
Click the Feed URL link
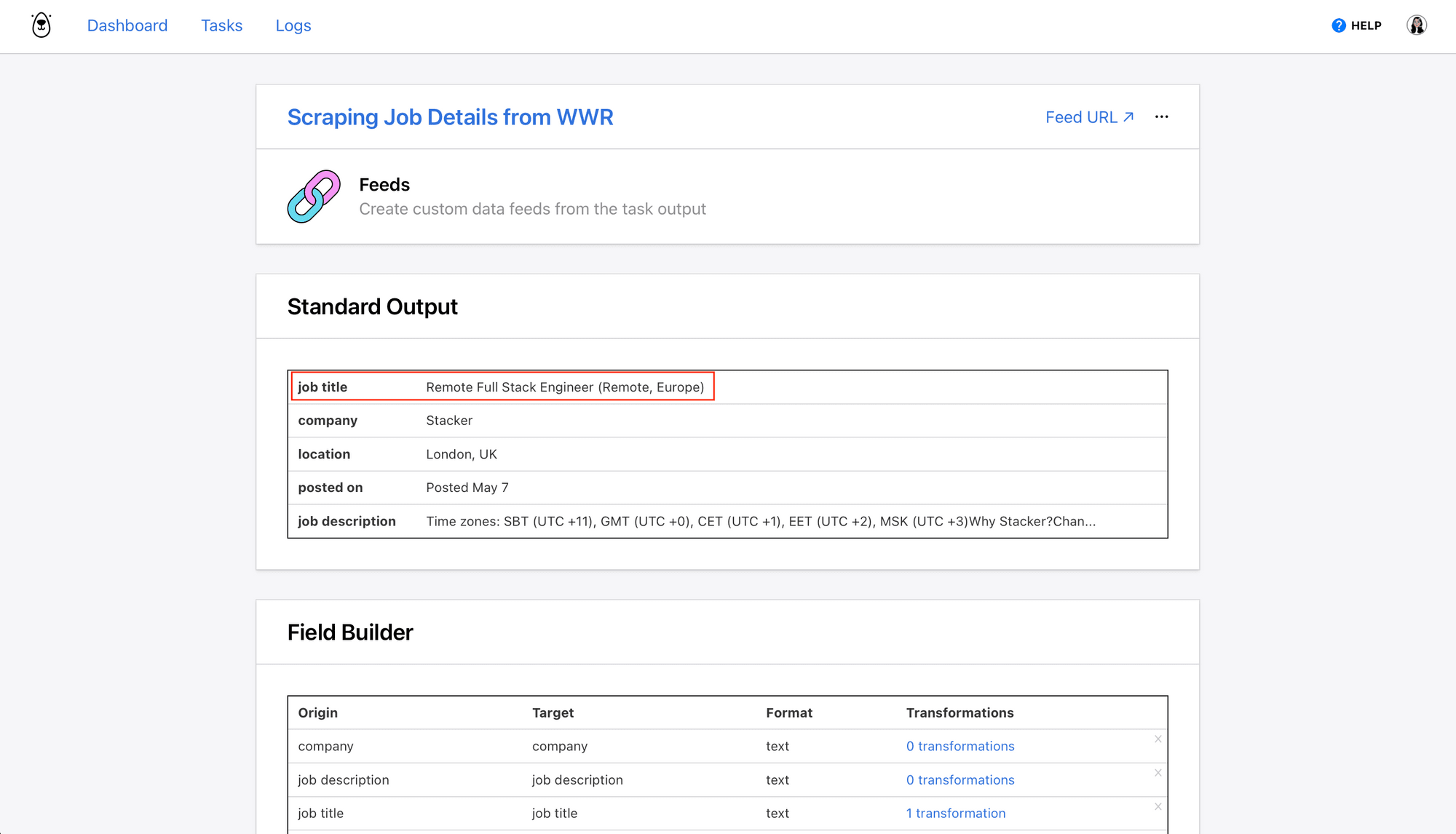(1080, 116)
